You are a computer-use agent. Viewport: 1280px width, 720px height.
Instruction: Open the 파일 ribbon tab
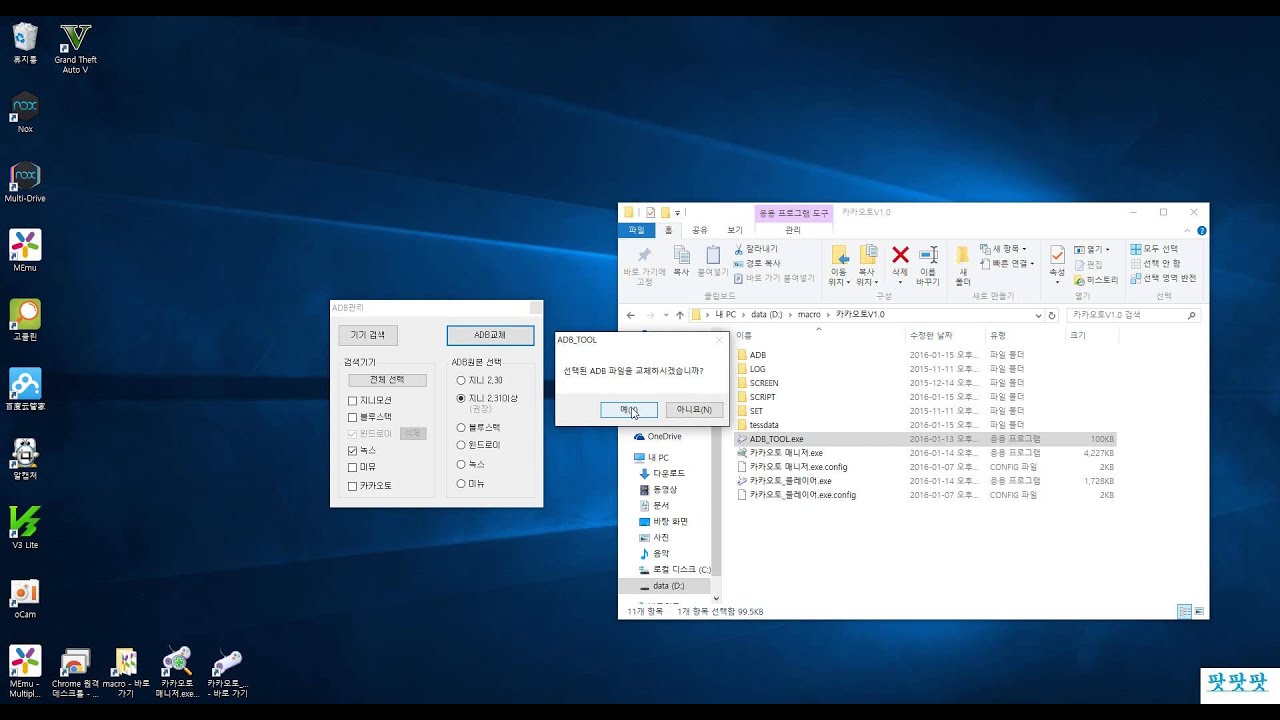pyautogui.click(x=636, y=230)
